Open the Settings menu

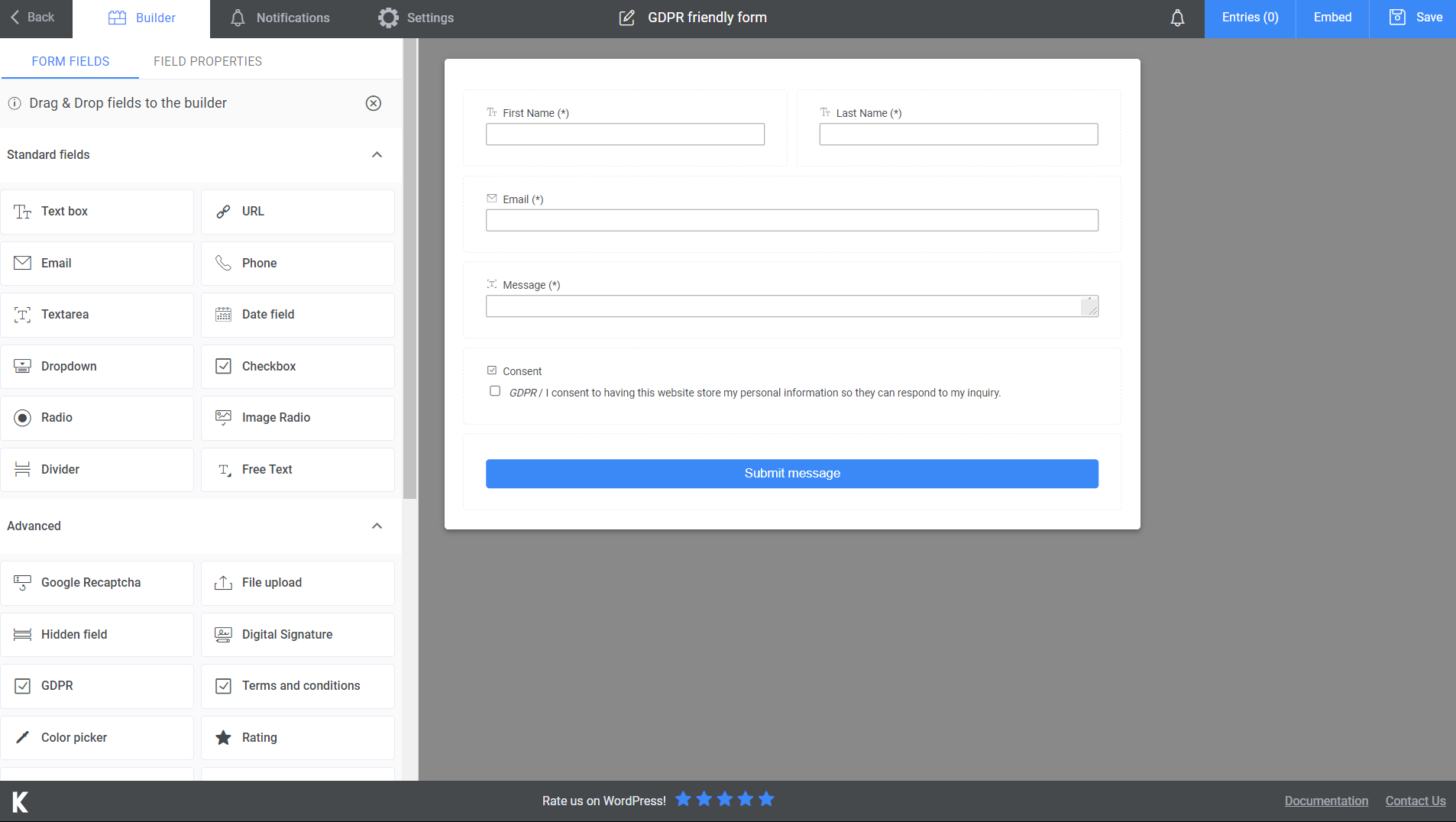415,17
